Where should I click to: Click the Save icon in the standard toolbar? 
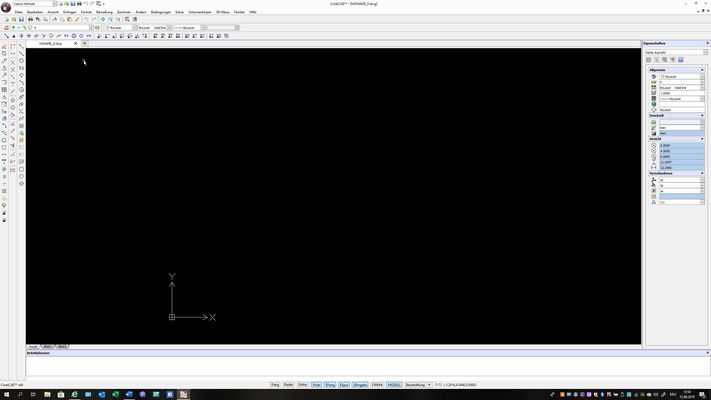(x=21, y=20)
